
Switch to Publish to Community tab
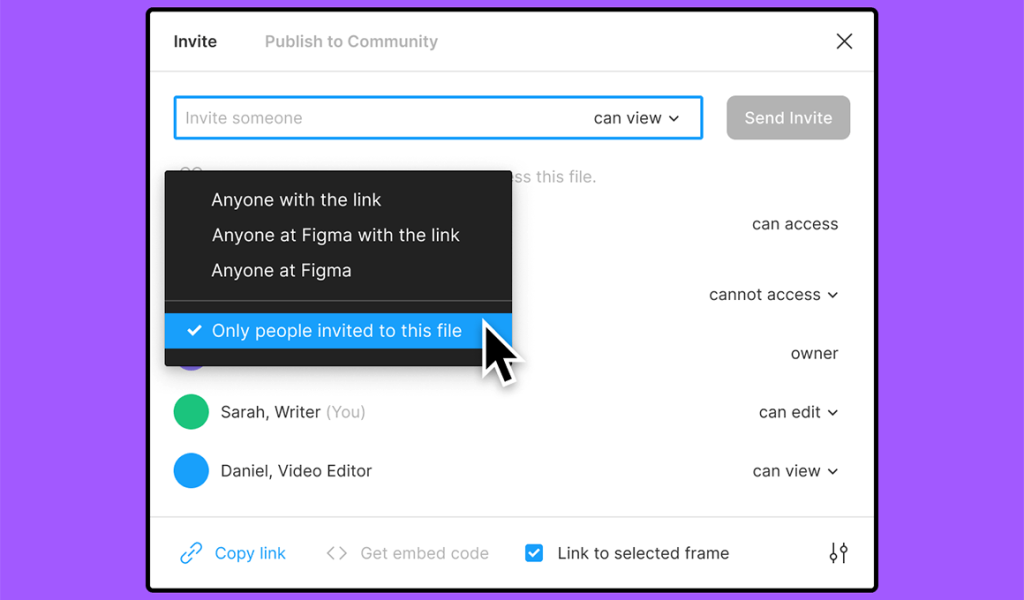click(x=351, y=41)
